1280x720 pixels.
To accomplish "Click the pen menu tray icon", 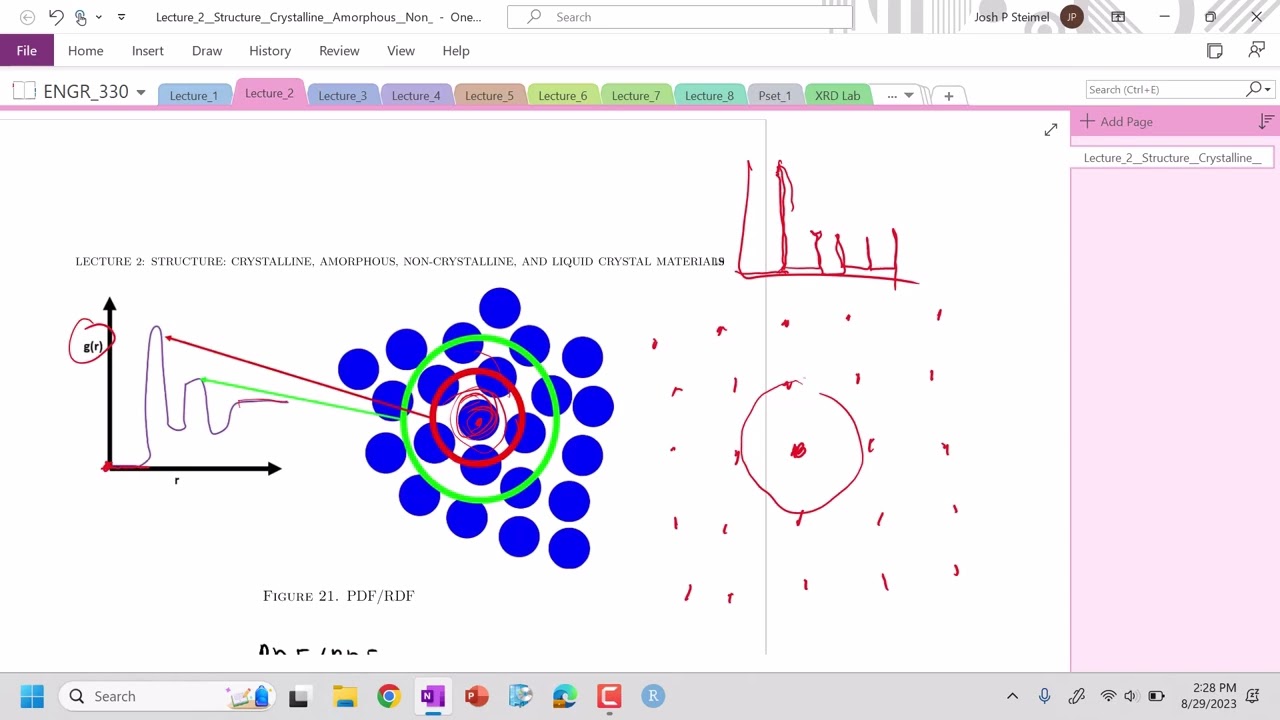I will point(1076,696).
